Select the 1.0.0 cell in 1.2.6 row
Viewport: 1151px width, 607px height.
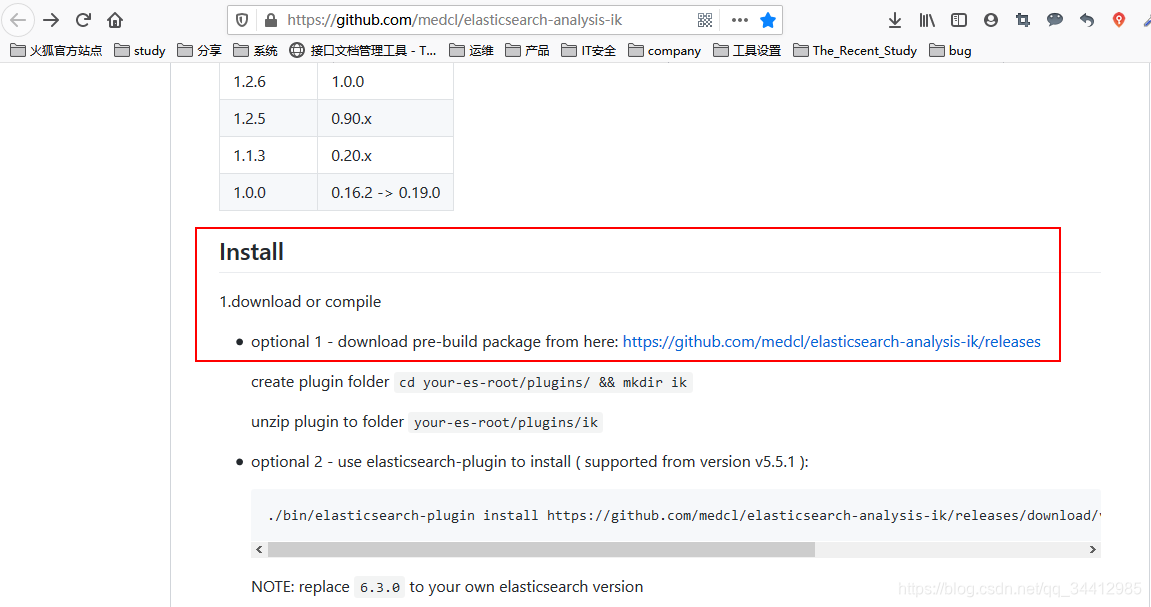(x=385, y=81)
